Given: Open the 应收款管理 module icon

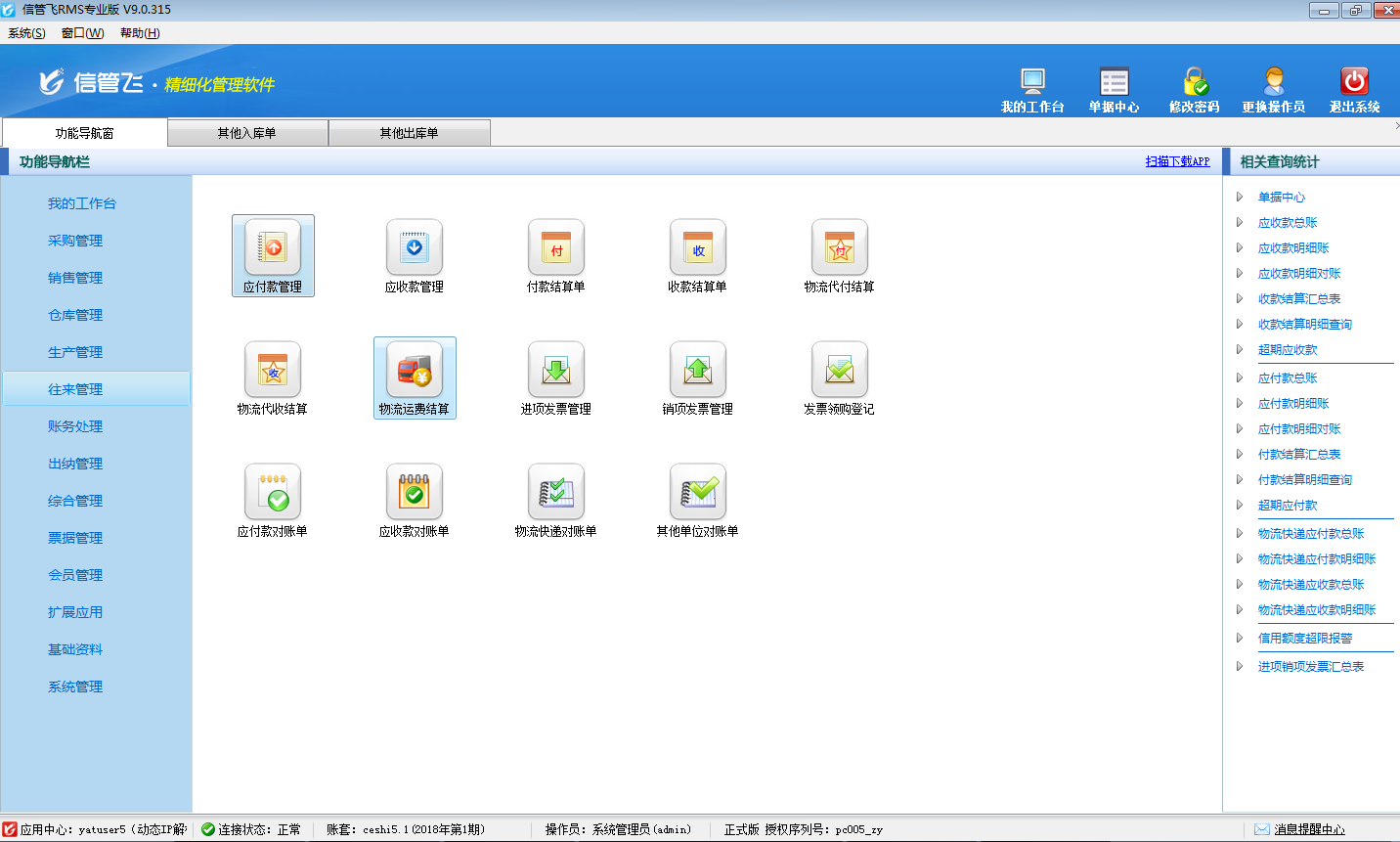Looking at the screenshot, I should pyautogui.click(x=415, y=247).
